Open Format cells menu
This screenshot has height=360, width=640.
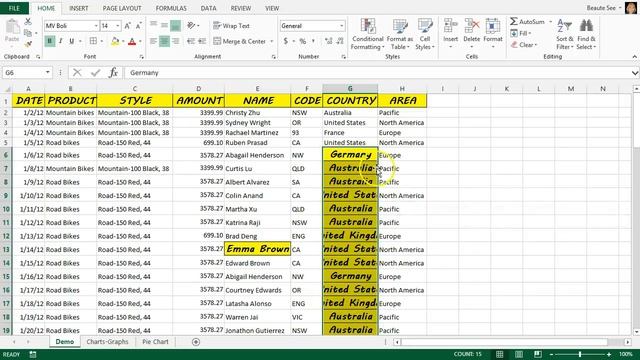[493, 33]
